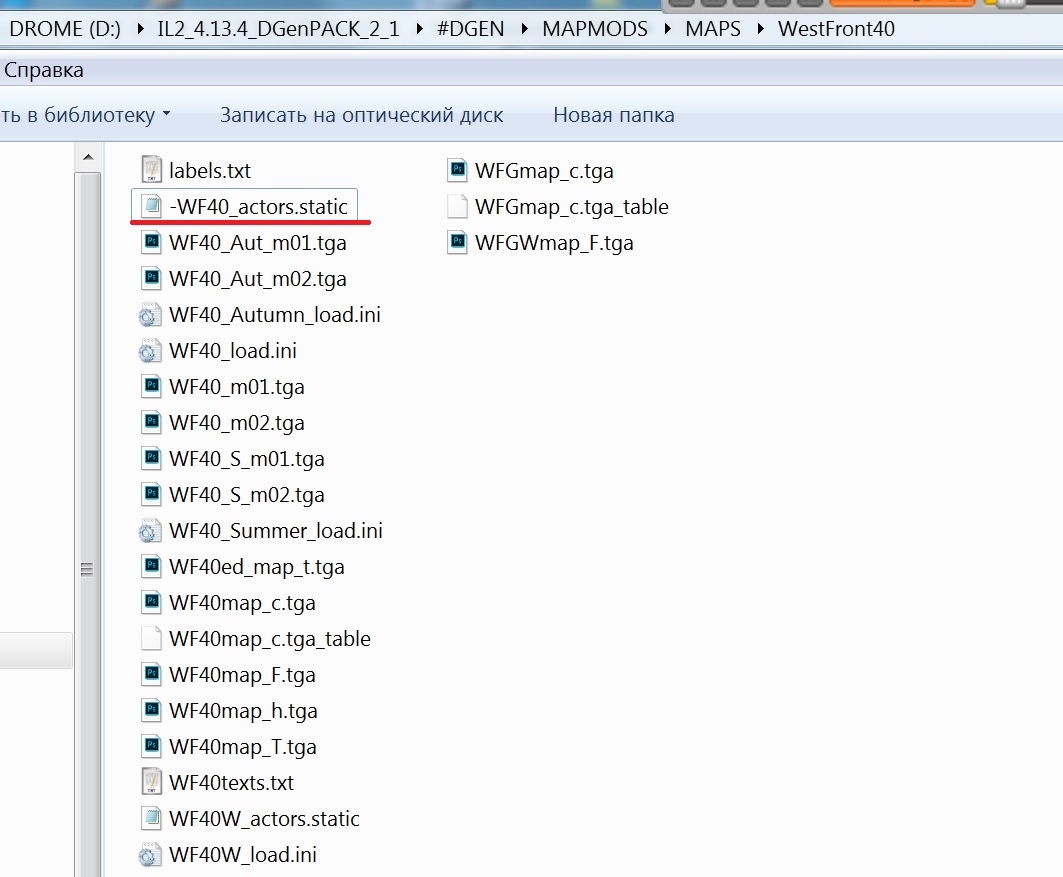Select file name '-WF40_actors.static'
This screenshot has height=877, width=1063.
pyautogui.click(x=258, y=207)
